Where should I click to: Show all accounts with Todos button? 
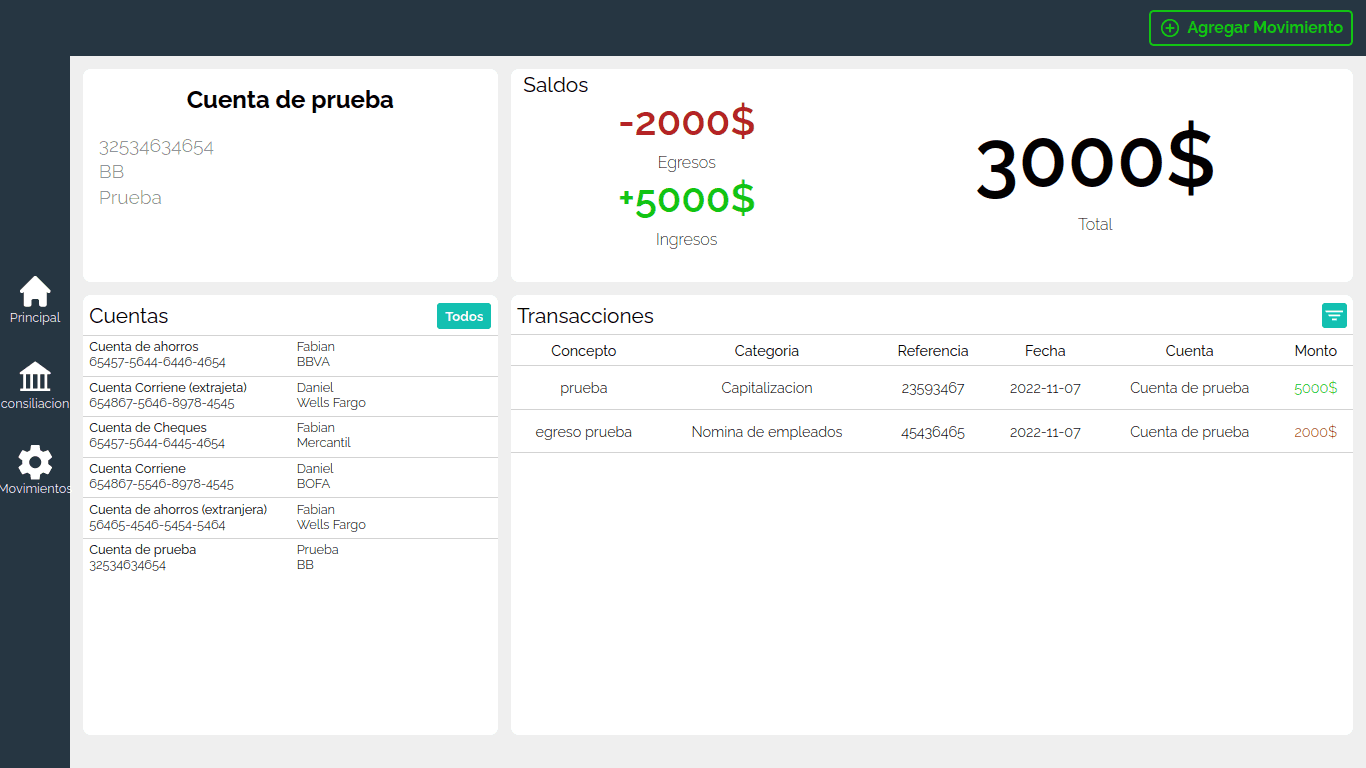pyautogui.click(x=464, y=316)
